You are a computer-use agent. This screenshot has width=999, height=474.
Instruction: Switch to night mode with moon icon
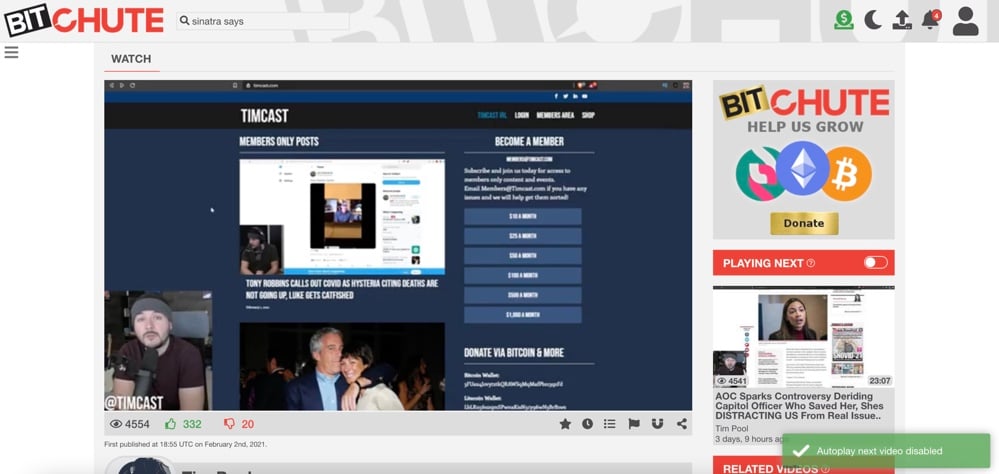coord(873,20)
